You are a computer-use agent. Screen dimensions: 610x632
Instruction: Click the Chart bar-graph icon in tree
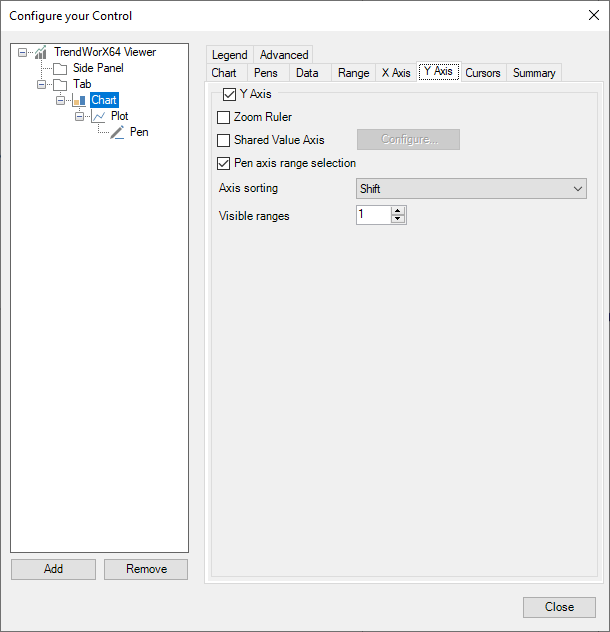pos(79,100)
